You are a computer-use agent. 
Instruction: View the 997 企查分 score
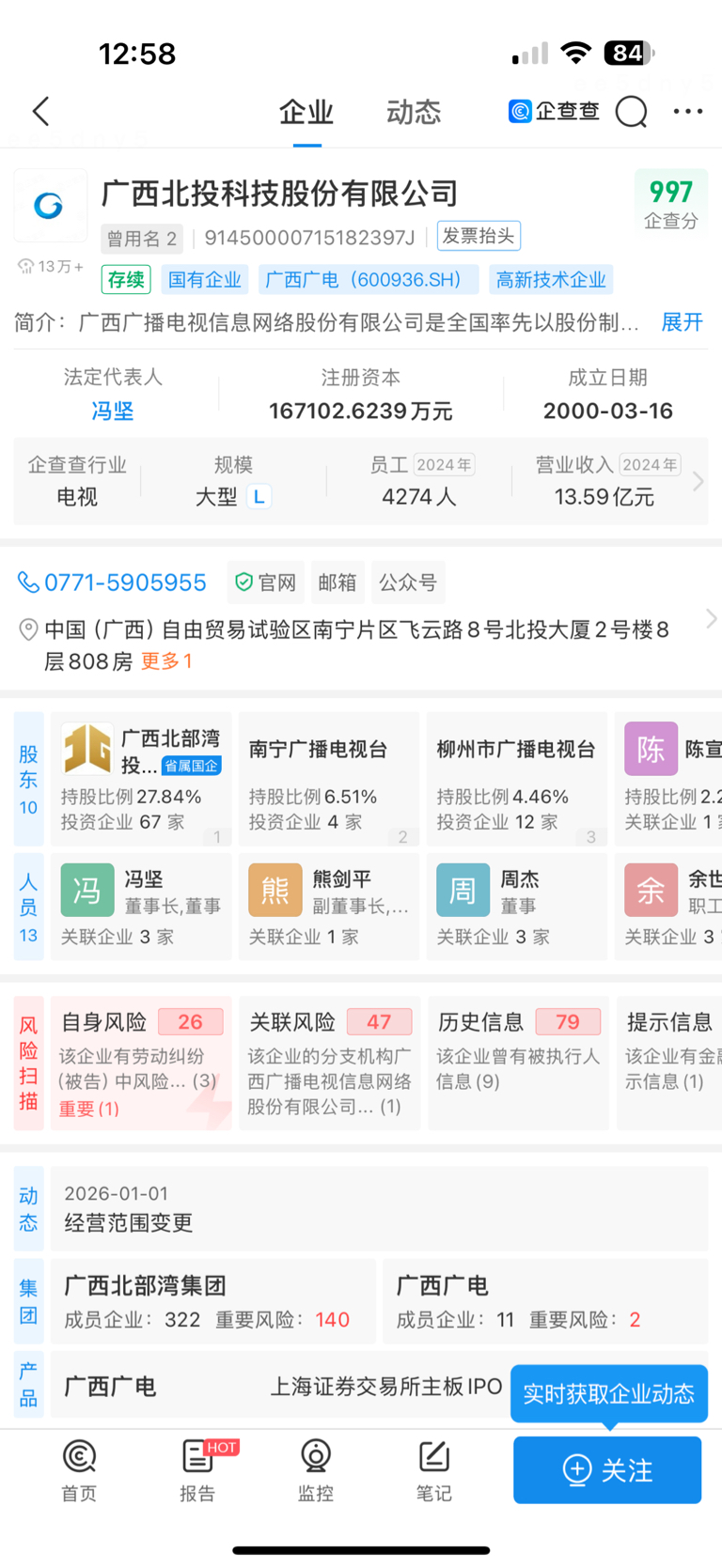pyautogui.click(x=671, y=203)
